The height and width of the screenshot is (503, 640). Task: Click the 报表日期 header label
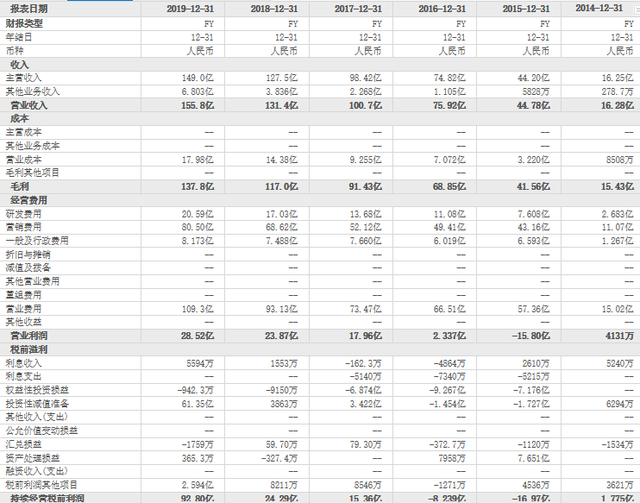(x=29, y=9)
